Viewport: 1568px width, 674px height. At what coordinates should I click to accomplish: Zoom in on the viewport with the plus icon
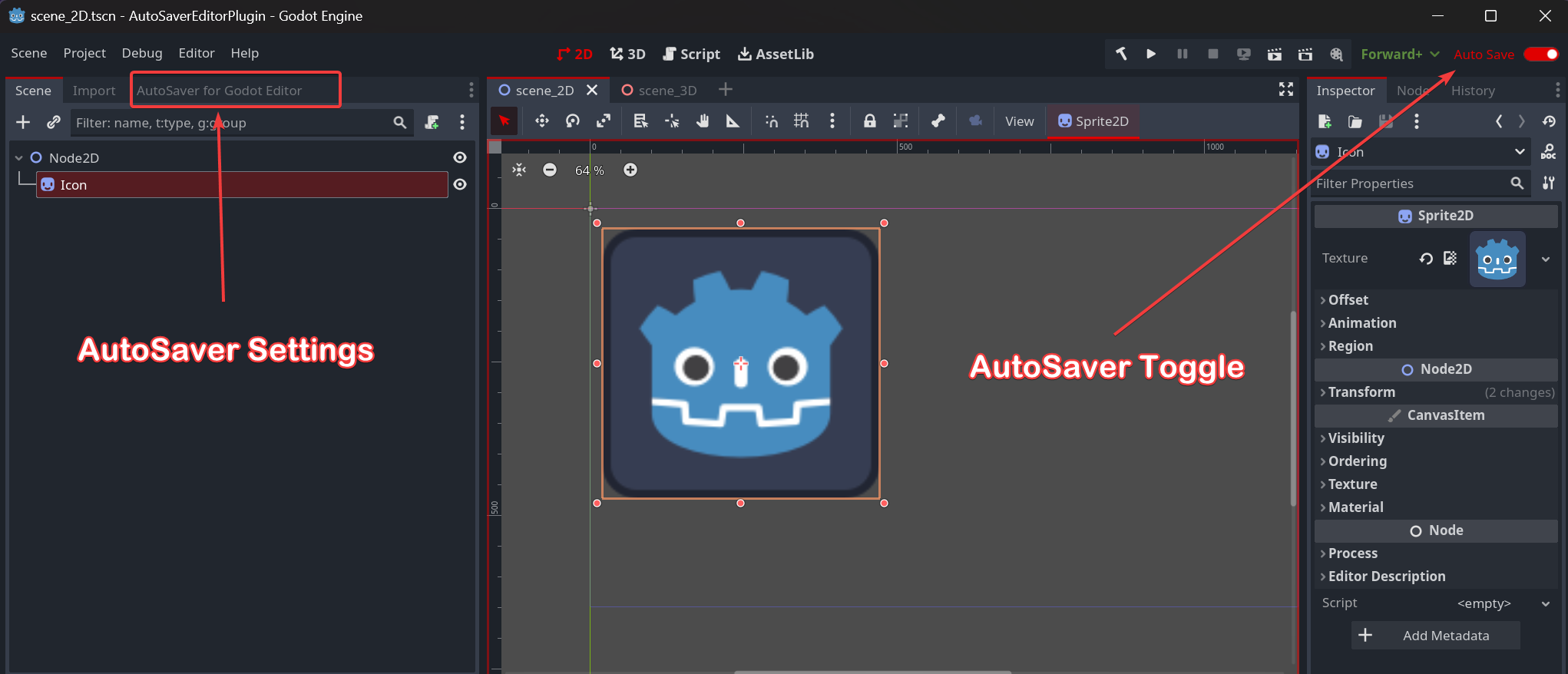click(630, 170)
